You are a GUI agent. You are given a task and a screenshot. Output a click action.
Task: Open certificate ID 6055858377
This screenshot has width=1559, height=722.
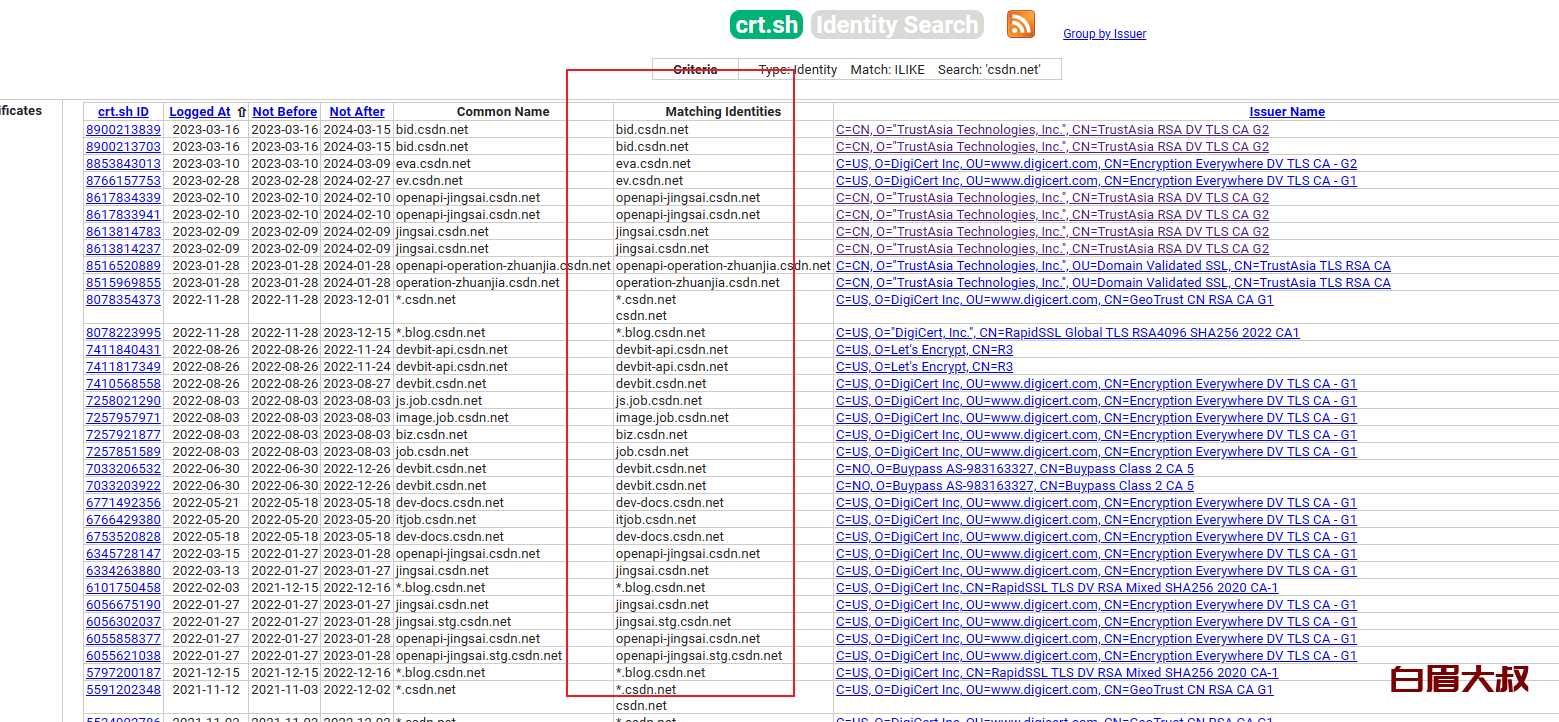(123, 639)
